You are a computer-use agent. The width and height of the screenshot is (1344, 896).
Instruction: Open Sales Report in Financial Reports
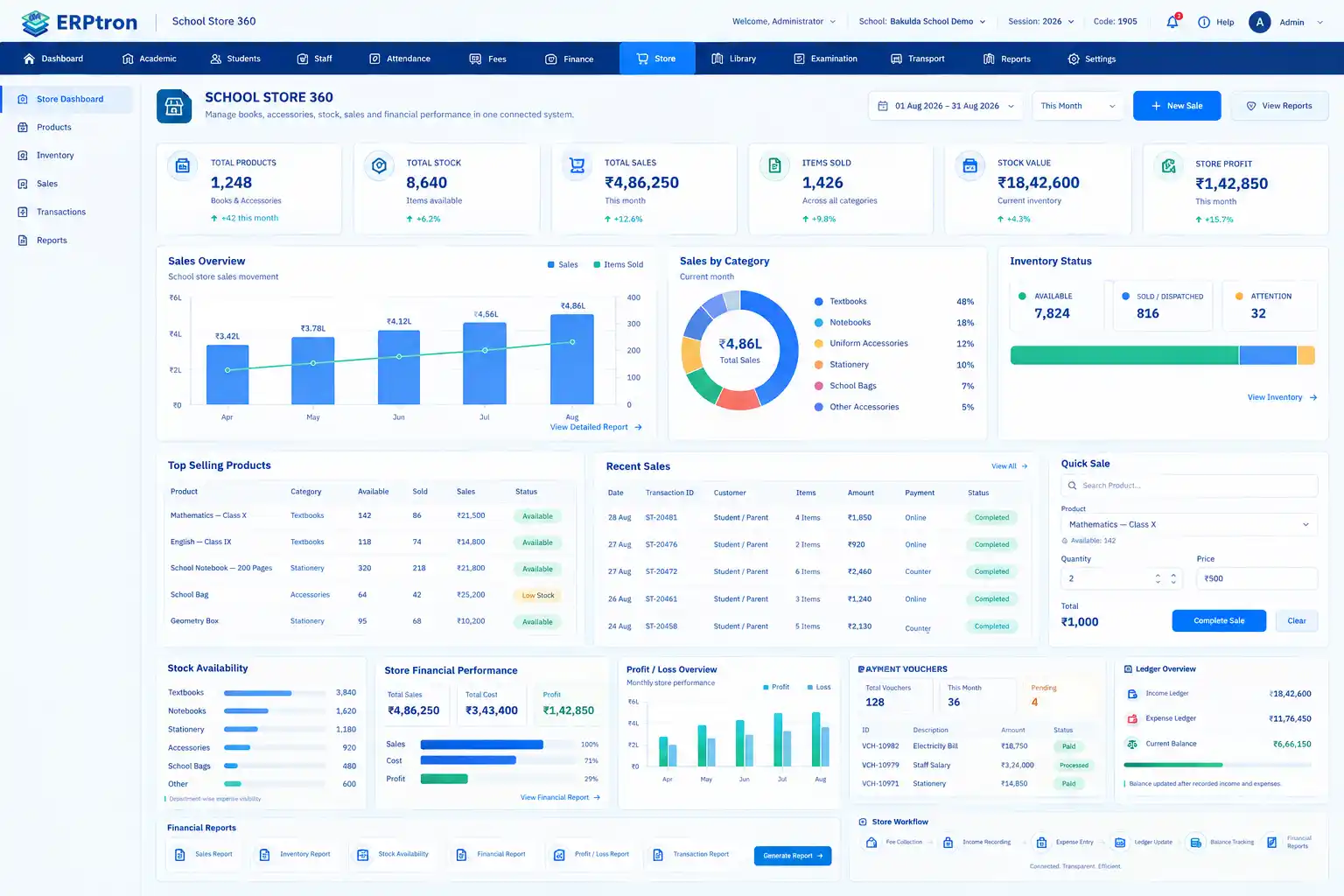pyautogui.click(x=204, y=855)
